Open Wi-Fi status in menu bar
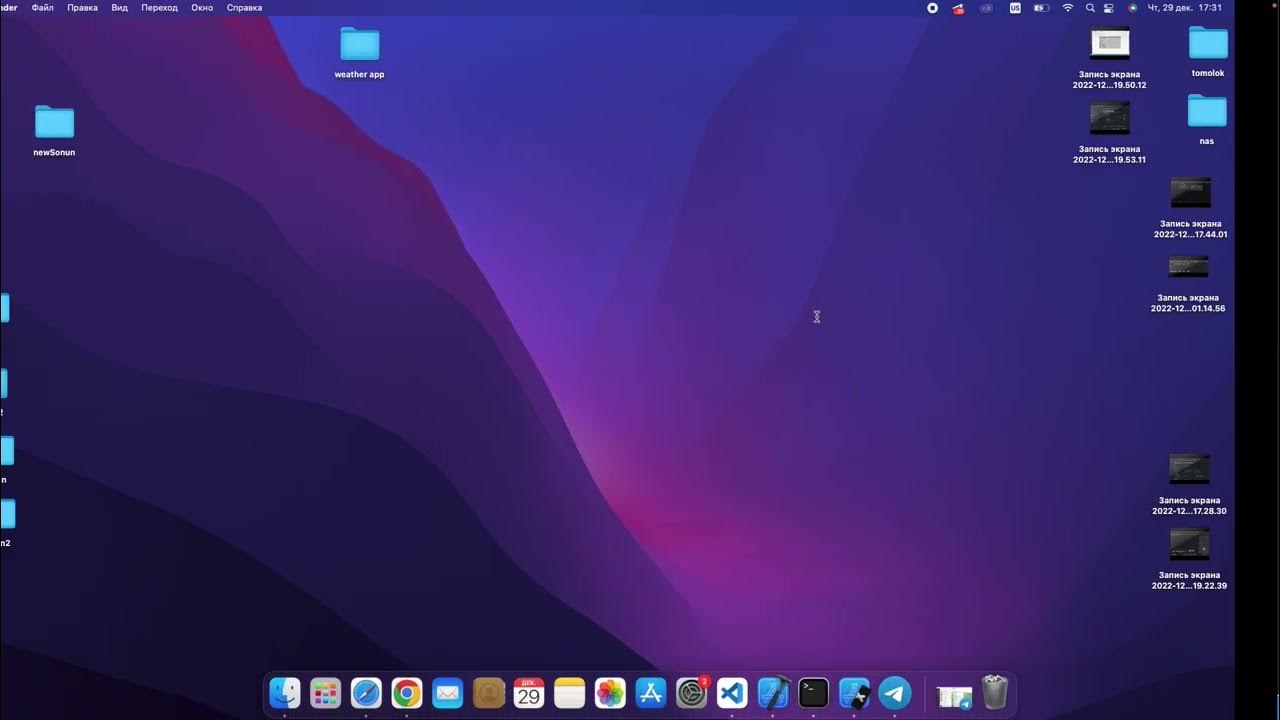This screenshot has width=1280, height=720. point(1067,8)
